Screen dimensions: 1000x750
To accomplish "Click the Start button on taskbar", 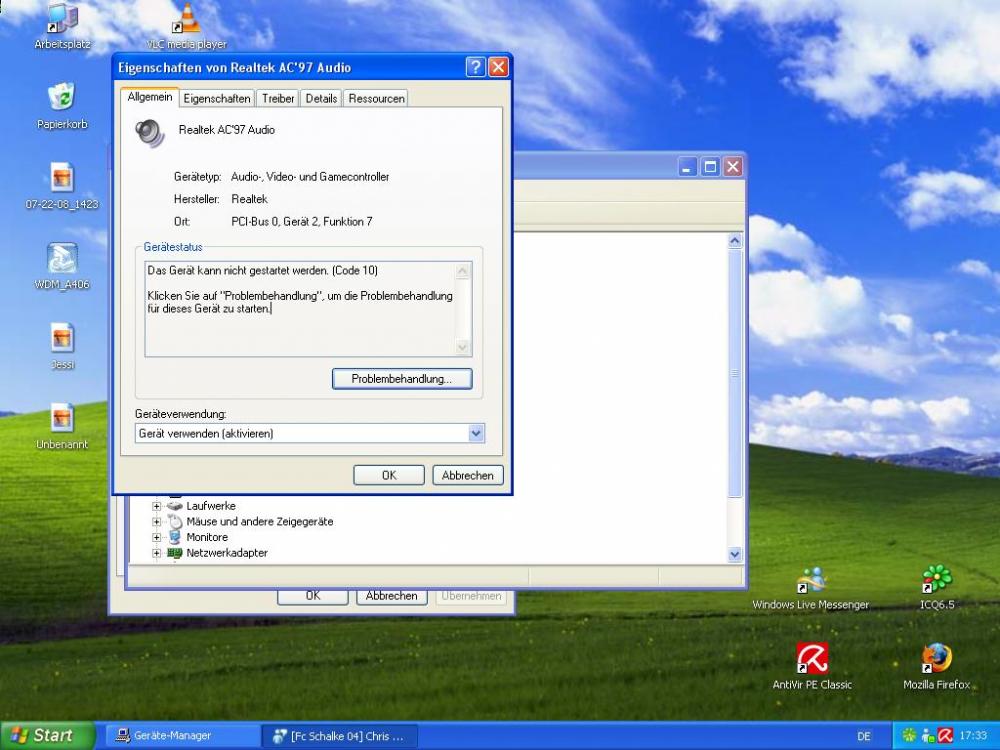I will [x=45, y=735].
